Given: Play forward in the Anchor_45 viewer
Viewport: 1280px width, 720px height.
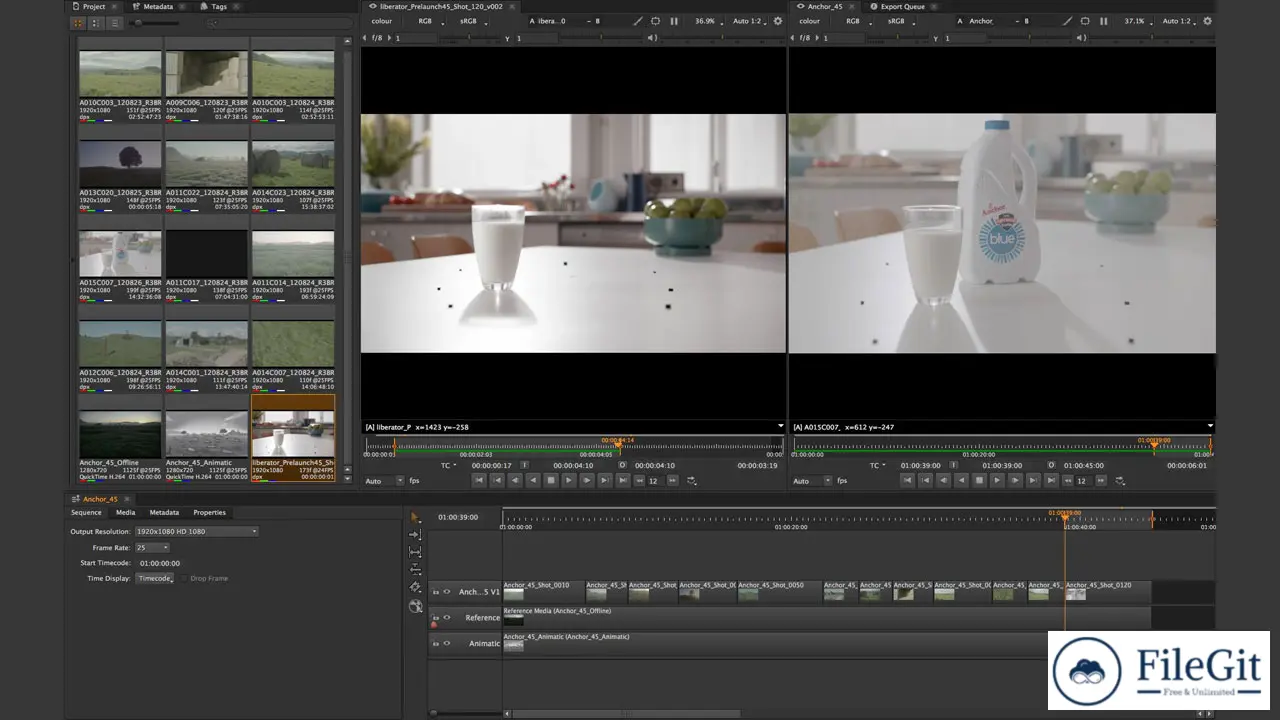Looking at the screenshot, I should click(997, 481).
